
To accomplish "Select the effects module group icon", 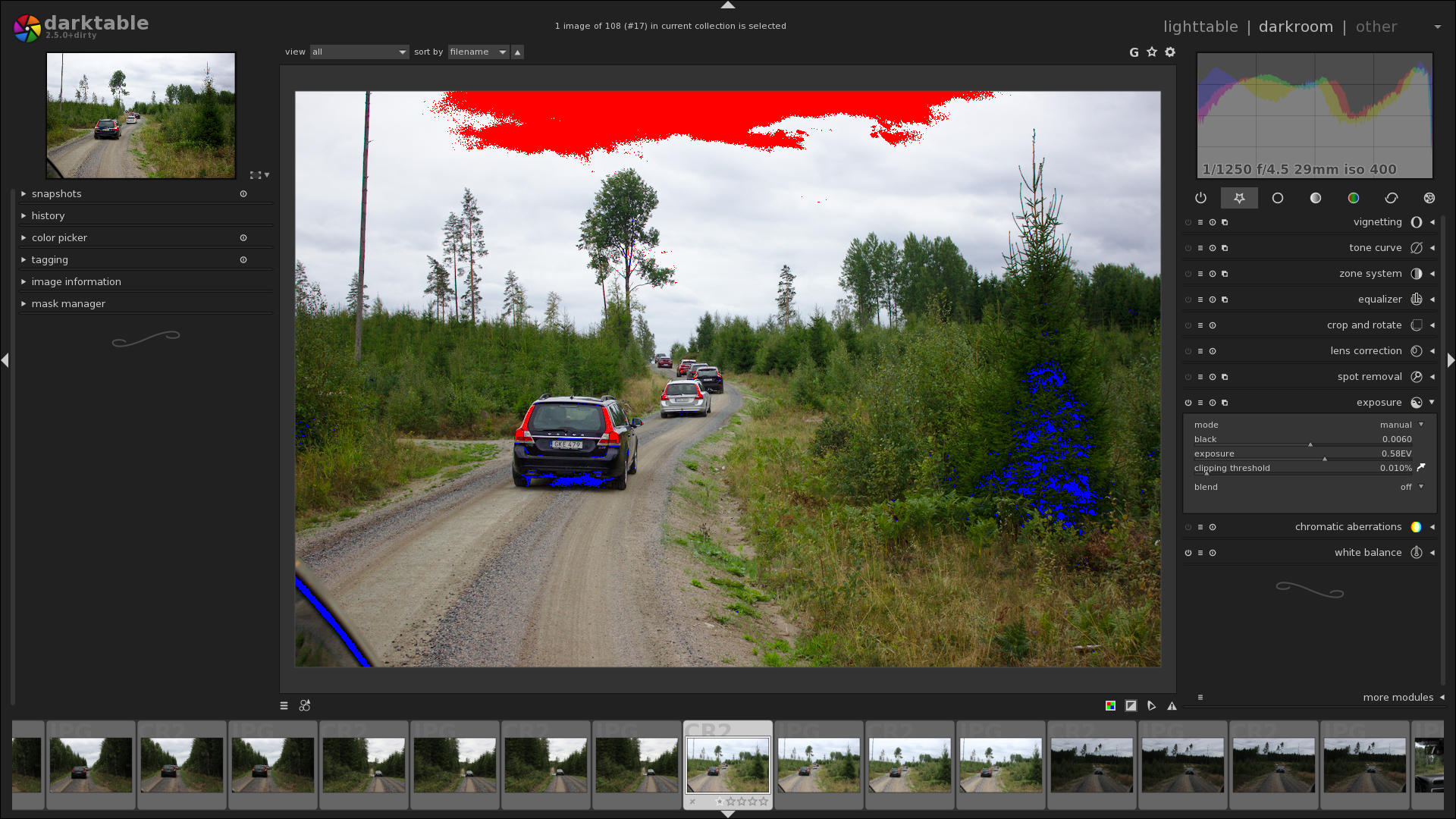I will click(1429, 198).
